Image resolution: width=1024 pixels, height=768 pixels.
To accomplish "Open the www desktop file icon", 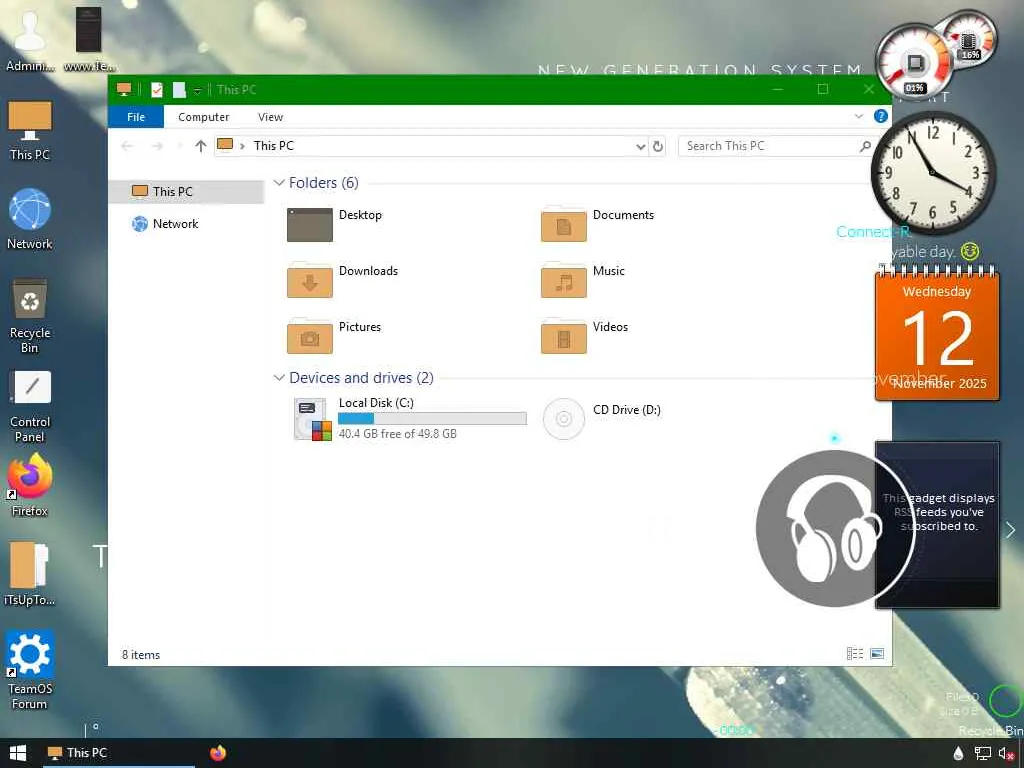I will (89, 40).
